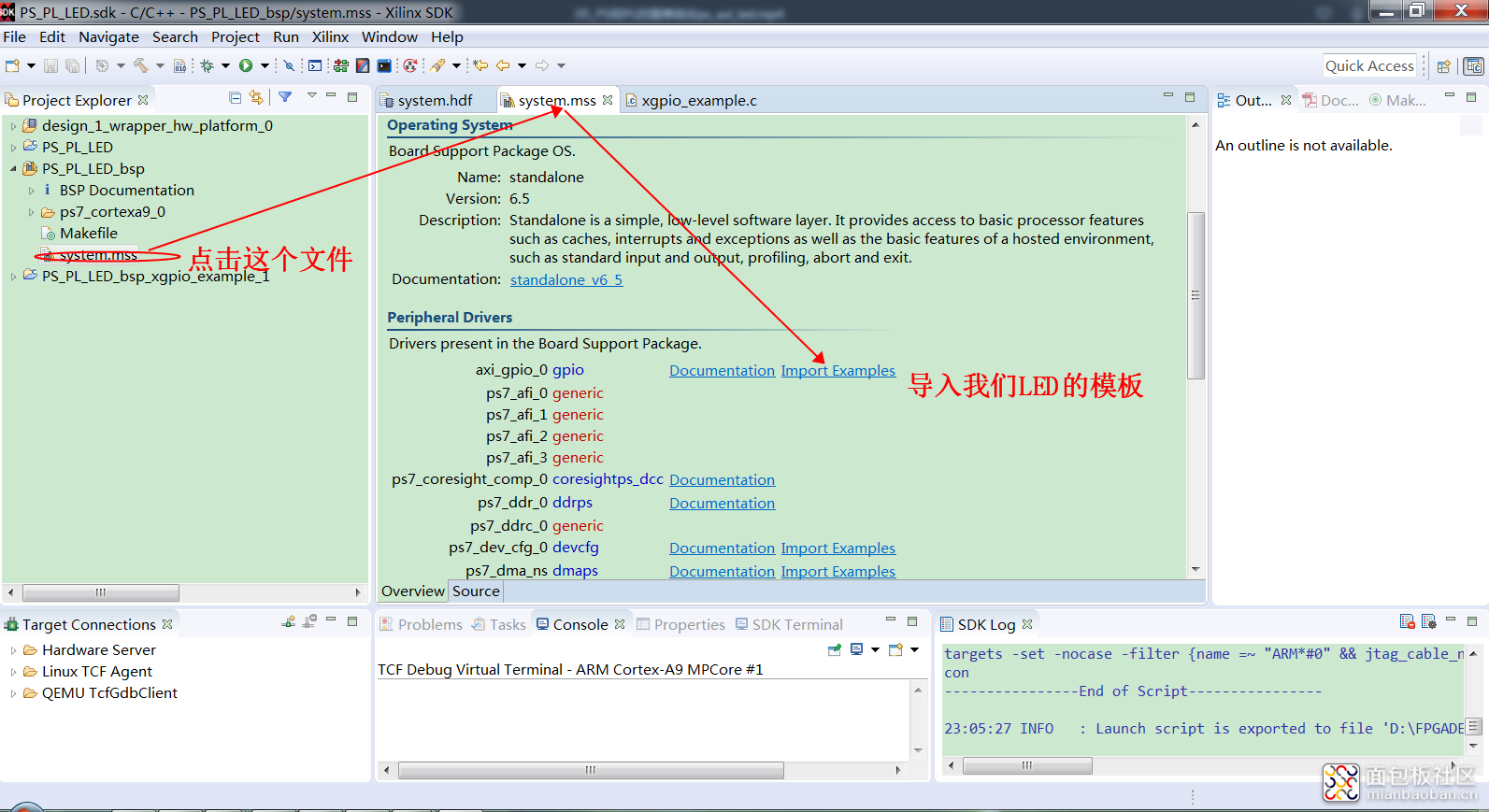Open the Project Explorer view menu triangle

(312, 94)
